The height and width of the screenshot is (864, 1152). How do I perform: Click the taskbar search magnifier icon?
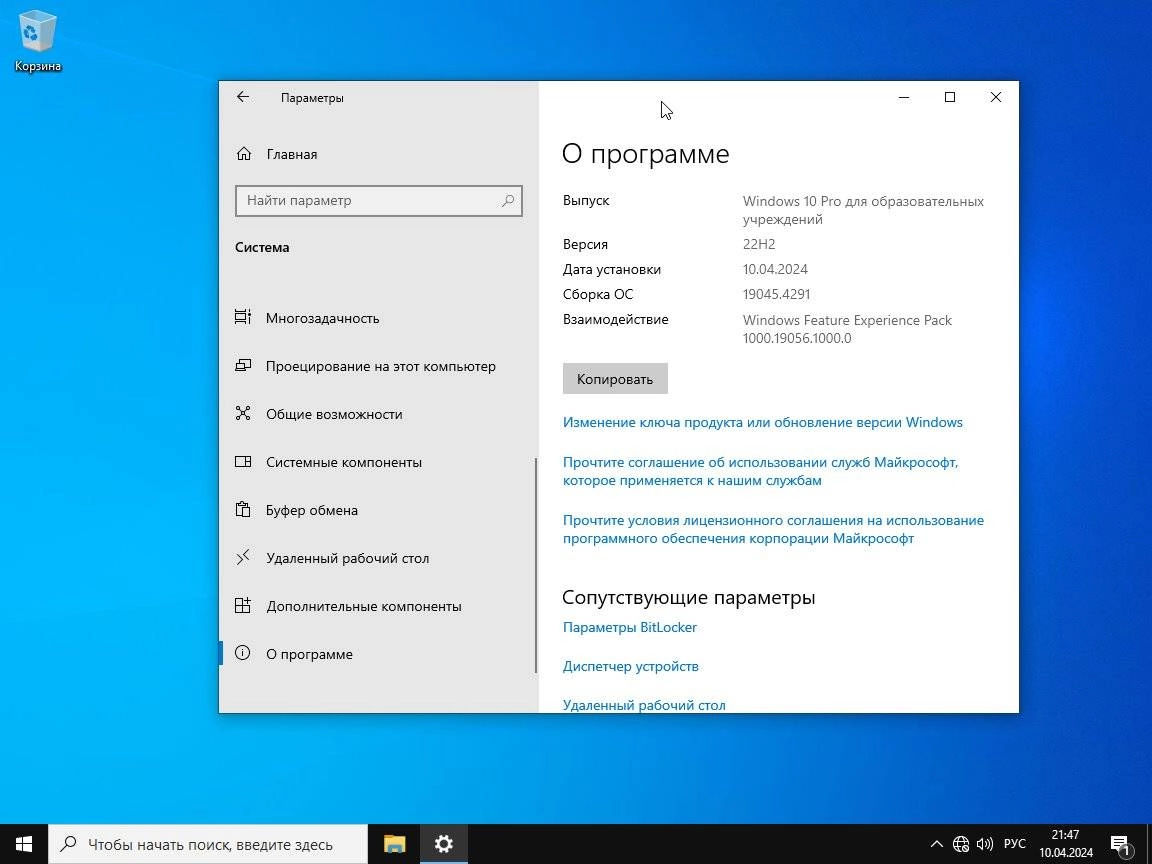coord(68,844)
